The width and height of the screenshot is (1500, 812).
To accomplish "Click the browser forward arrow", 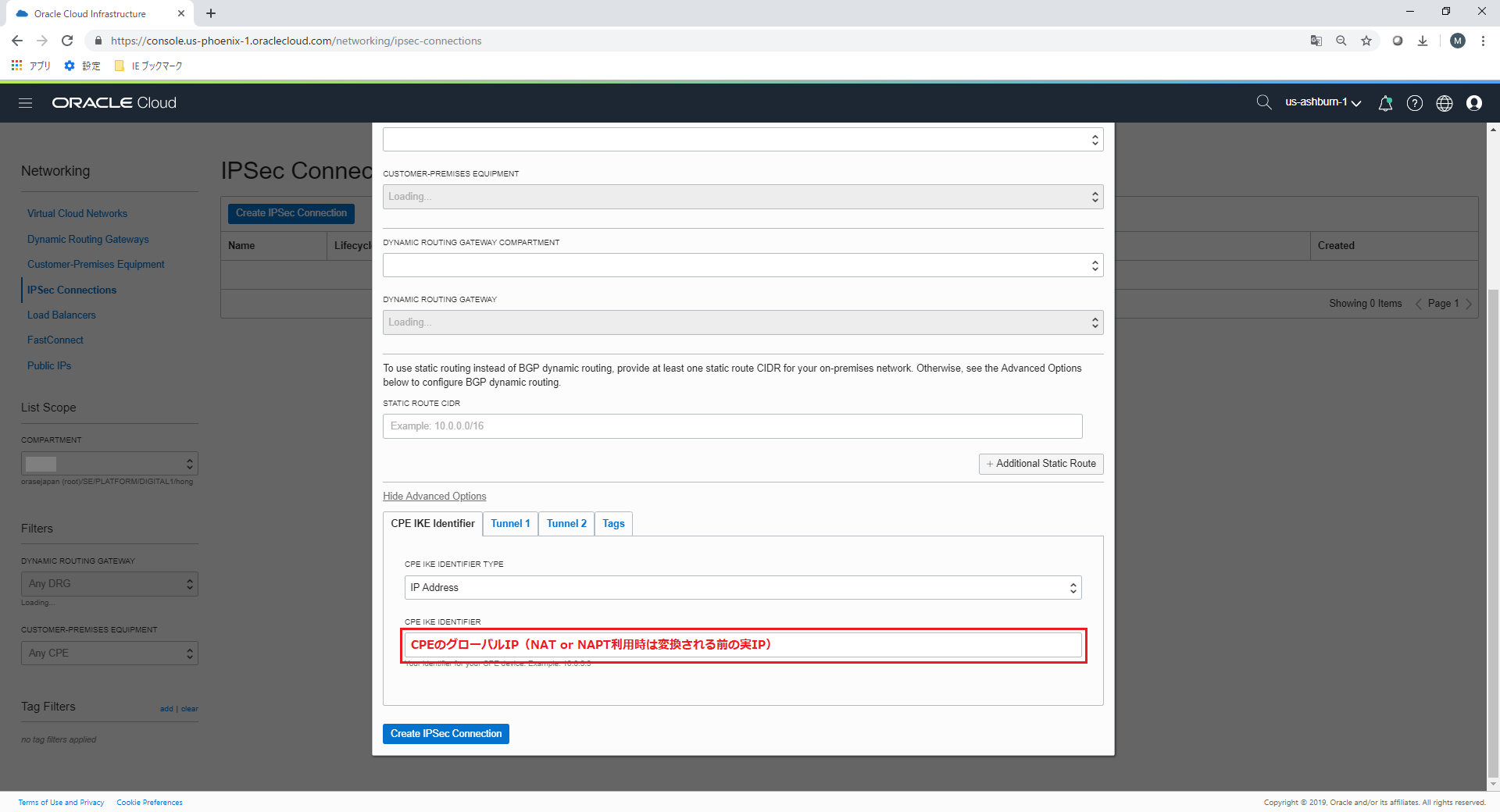I will 42,41.
